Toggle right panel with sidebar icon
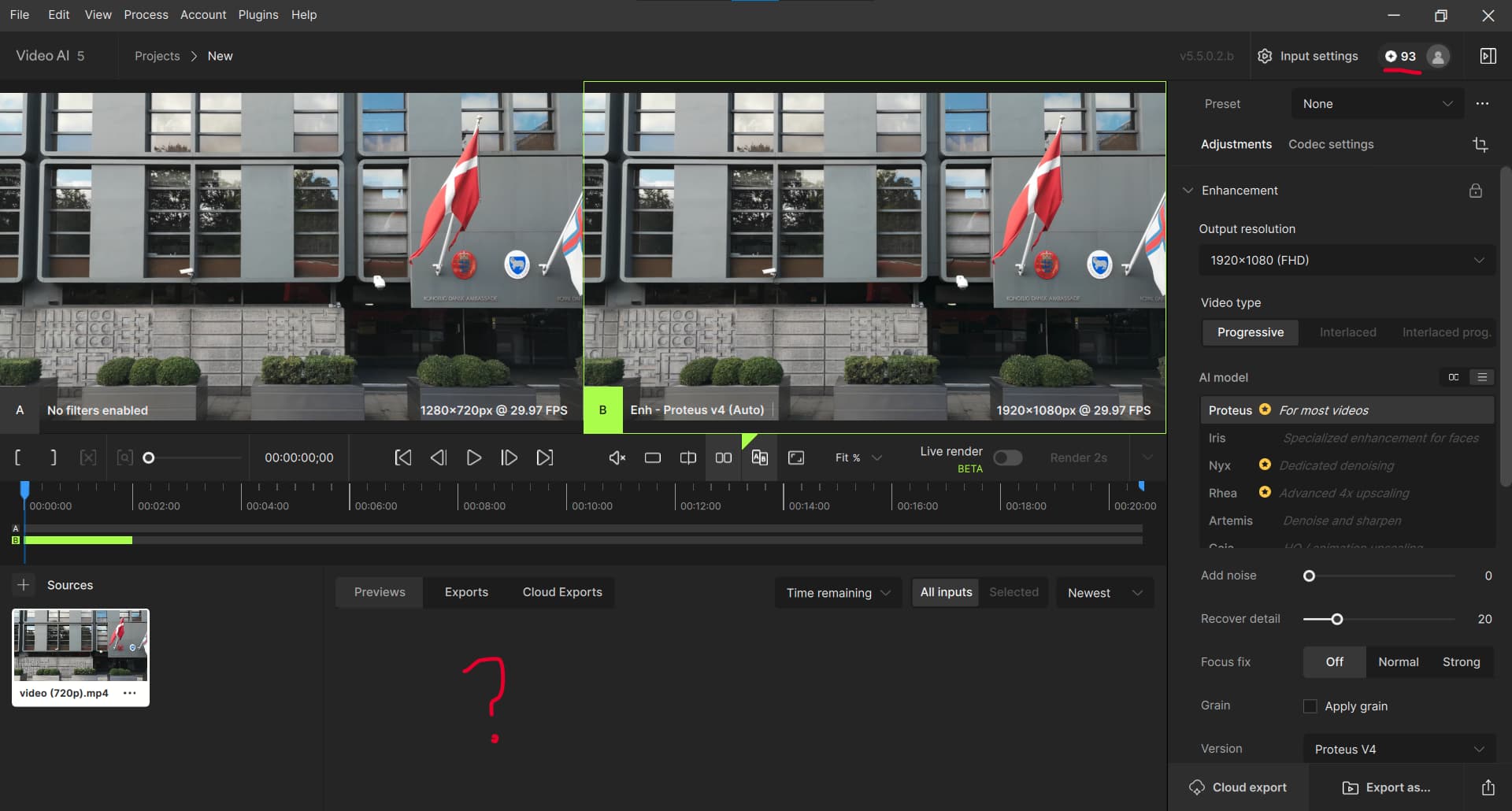Image resolution: width=1512 pixels, height=811 pixels. (1488, 56)
